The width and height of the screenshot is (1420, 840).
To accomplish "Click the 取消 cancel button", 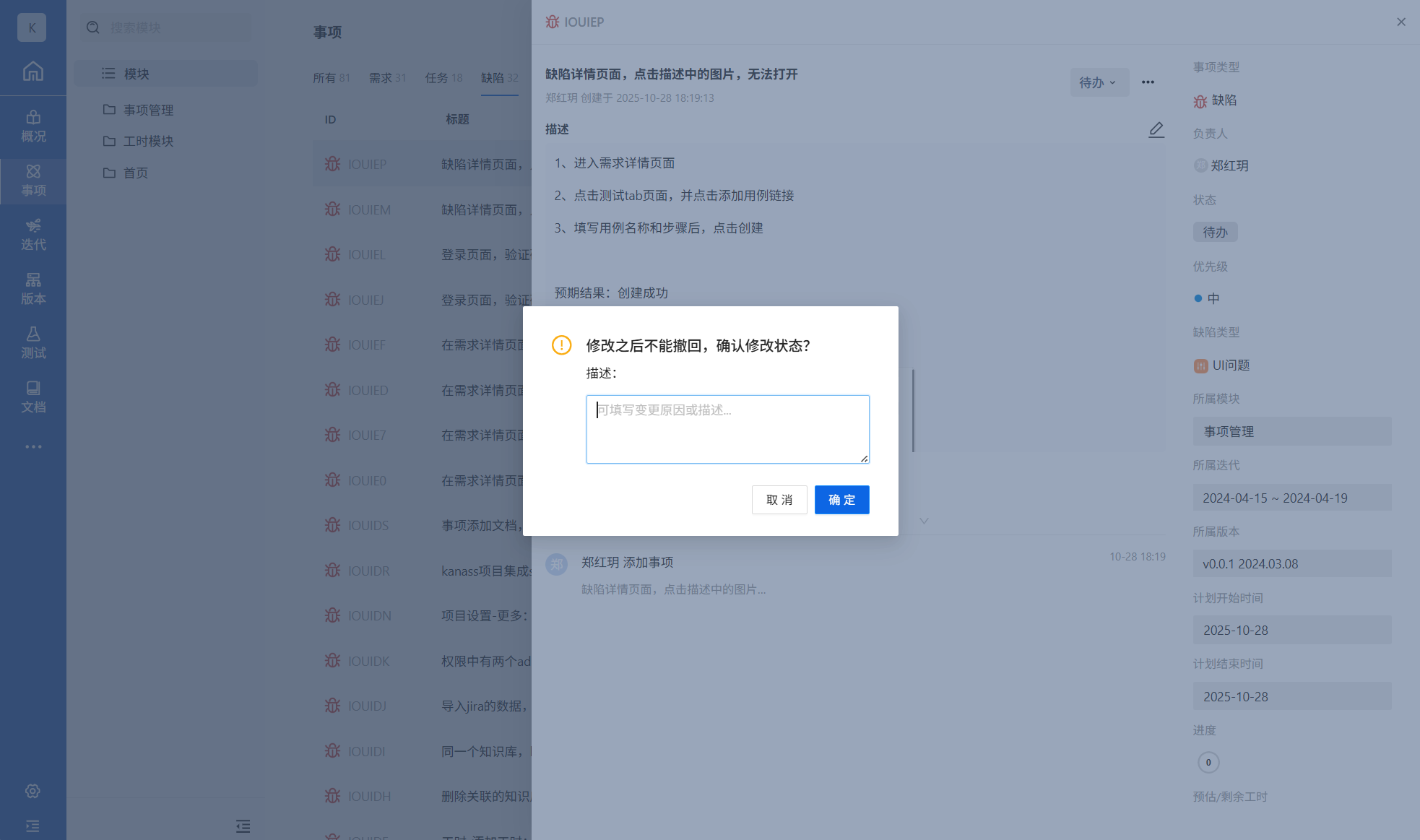I will [779, 500].
